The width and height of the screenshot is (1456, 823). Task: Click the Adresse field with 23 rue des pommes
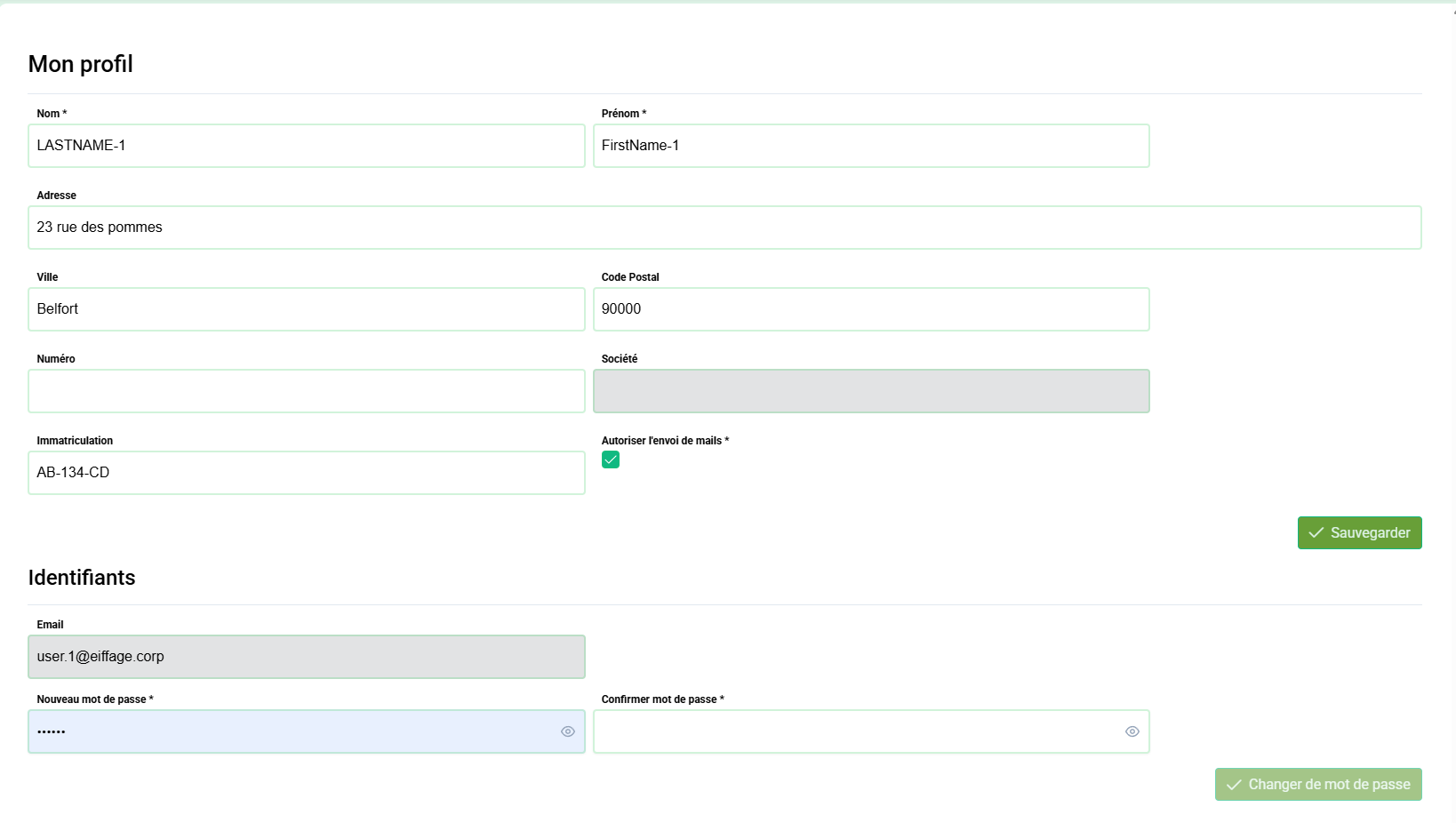(x=724, y=228)
